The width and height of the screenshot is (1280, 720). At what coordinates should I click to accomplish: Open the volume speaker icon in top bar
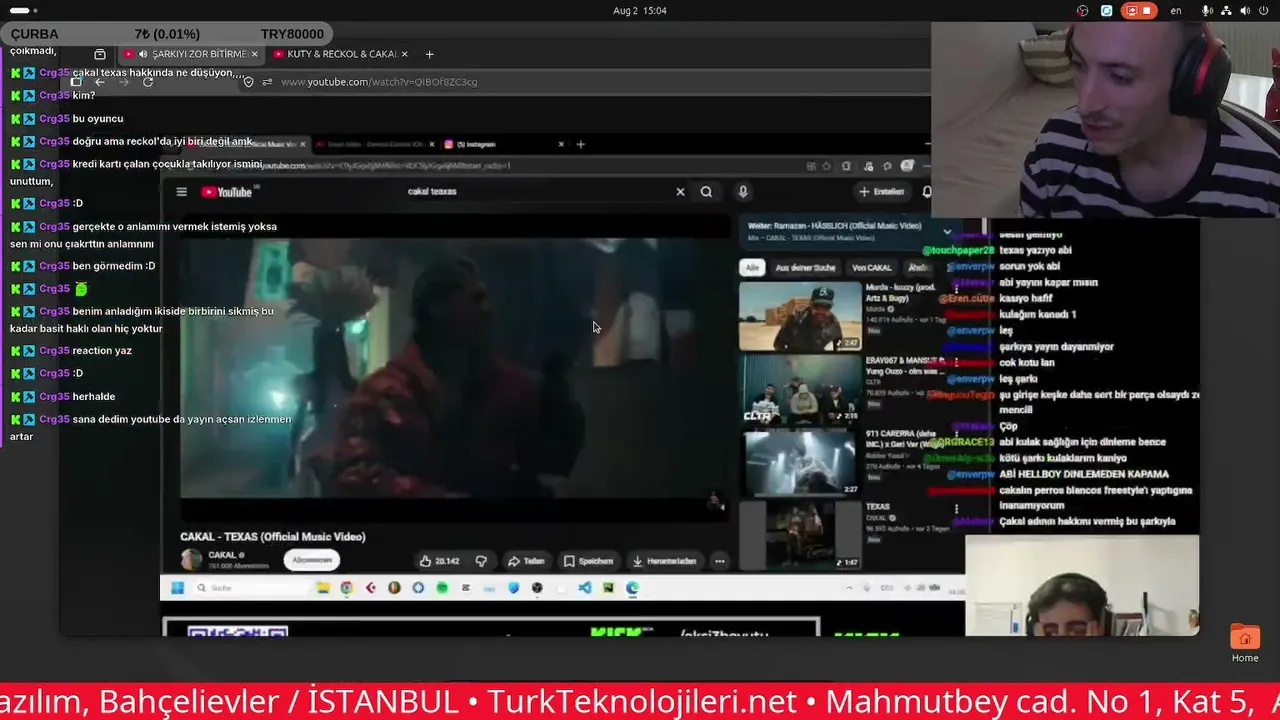(1245, 11)
